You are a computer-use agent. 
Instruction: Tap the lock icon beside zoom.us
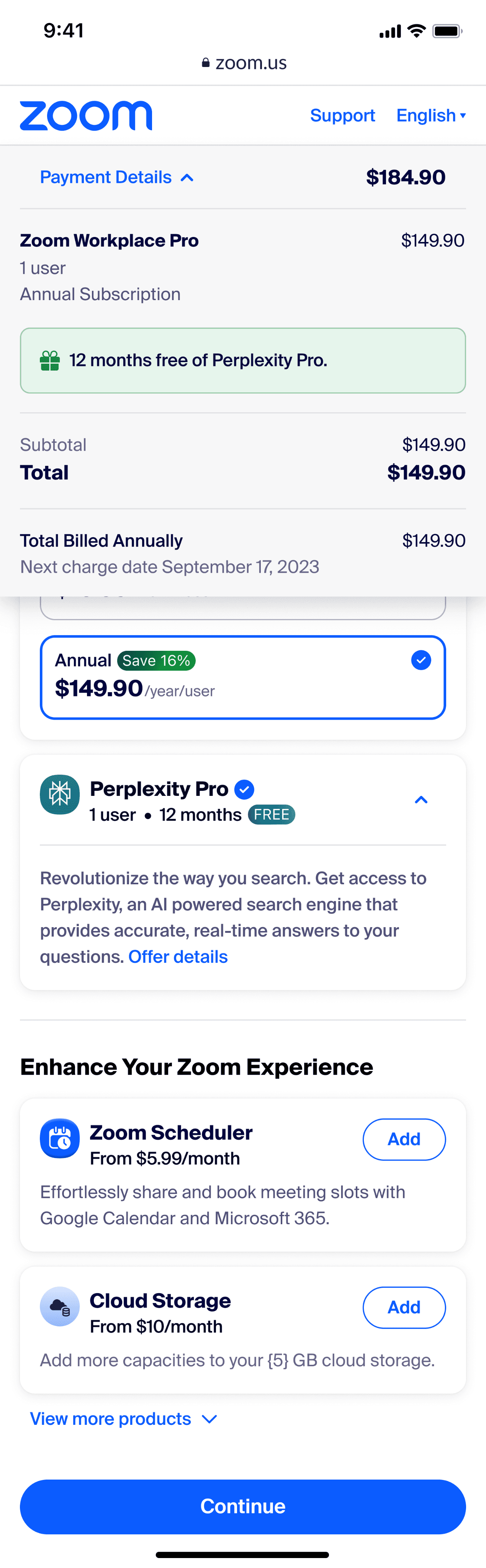[x=206, y=63]
